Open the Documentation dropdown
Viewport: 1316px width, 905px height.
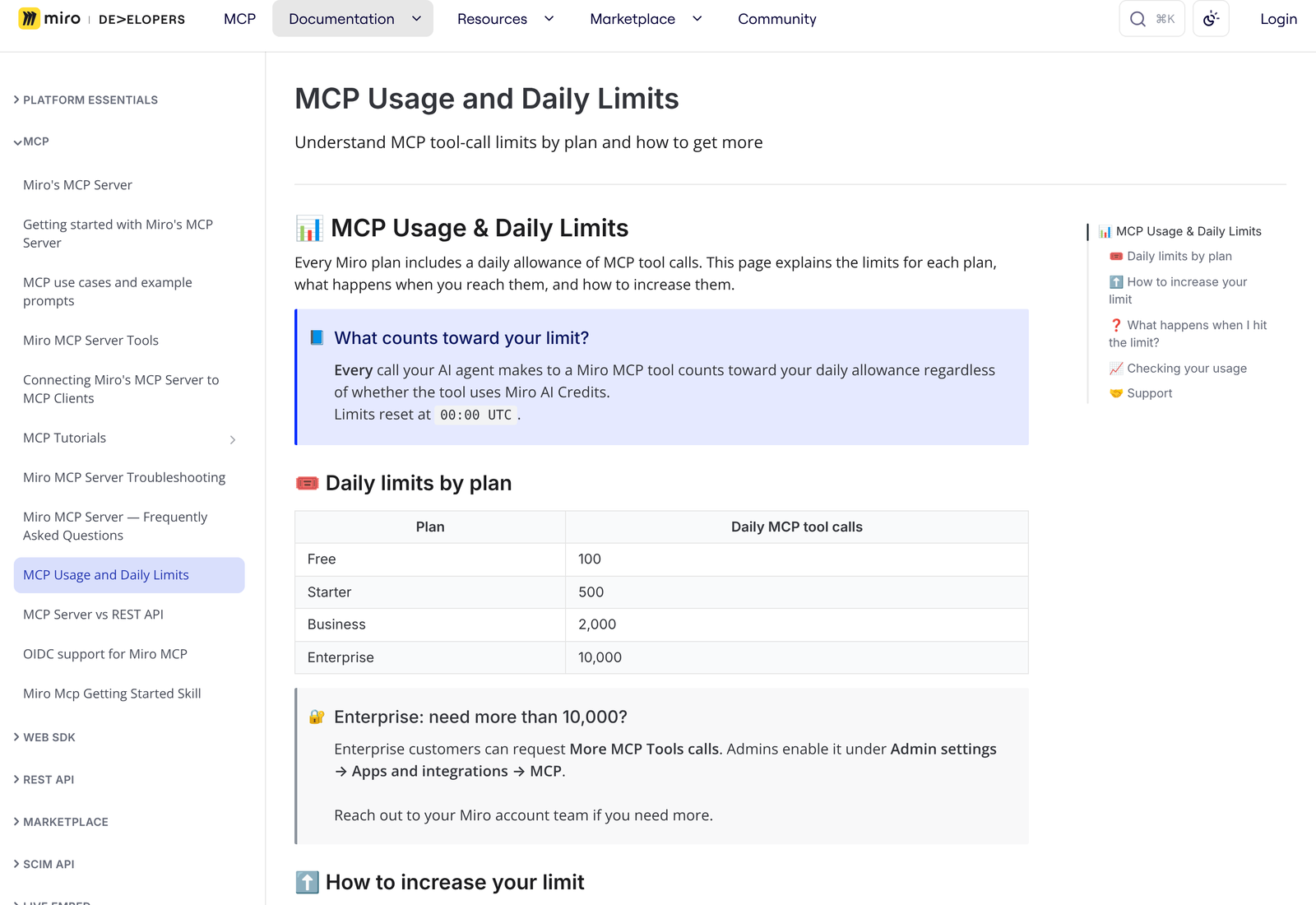(353, 19)
